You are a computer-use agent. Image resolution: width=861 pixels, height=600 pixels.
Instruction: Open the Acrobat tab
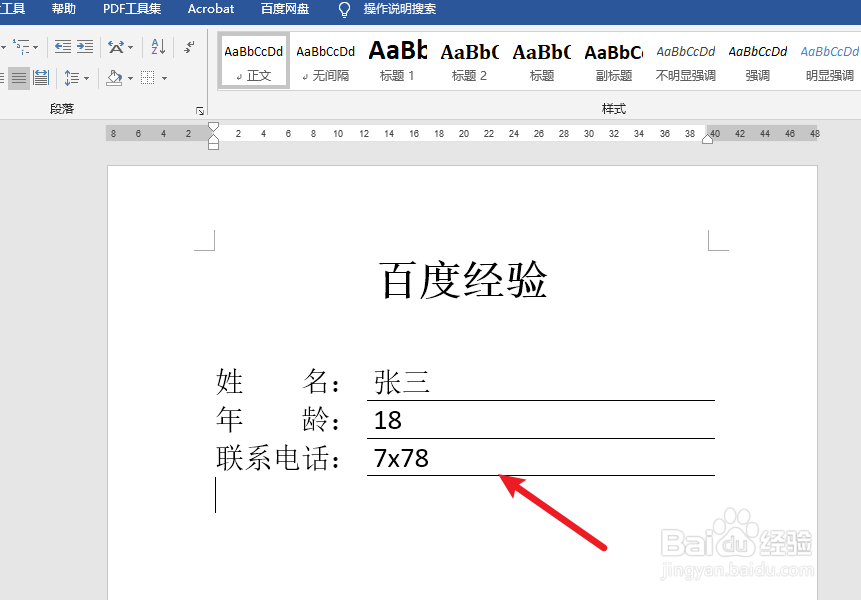(211, 9)
